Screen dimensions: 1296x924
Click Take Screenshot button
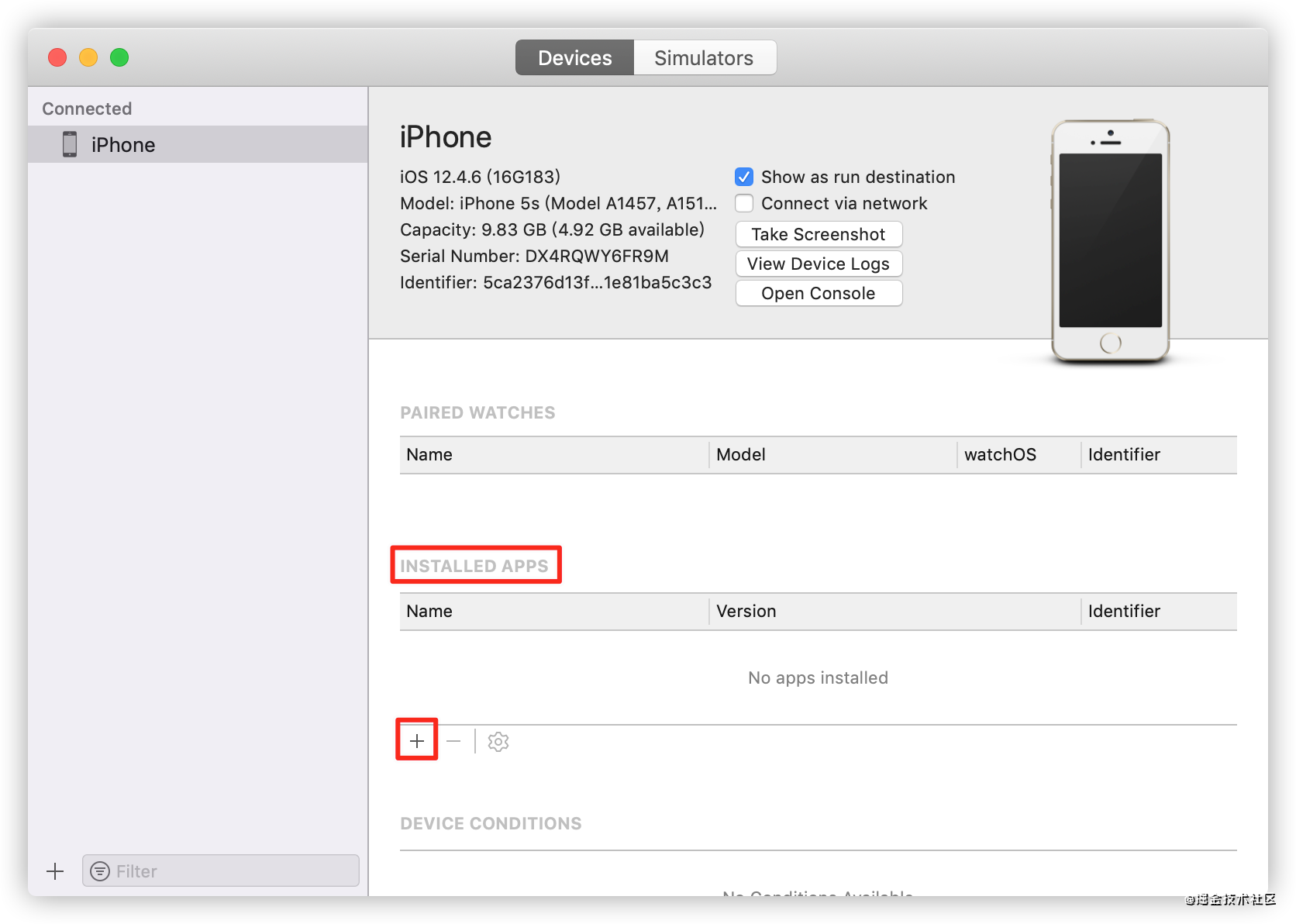click(x=819, y=234)
